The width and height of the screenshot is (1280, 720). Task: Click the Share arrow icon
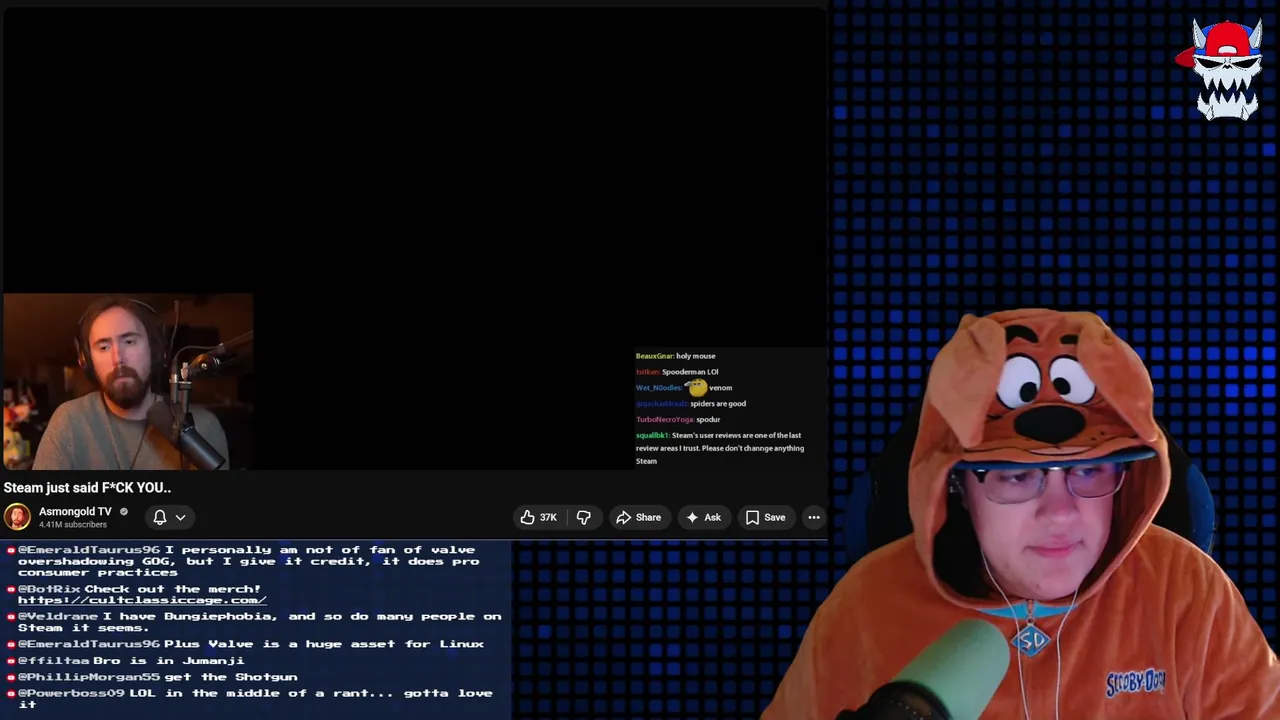coord(623,517)
